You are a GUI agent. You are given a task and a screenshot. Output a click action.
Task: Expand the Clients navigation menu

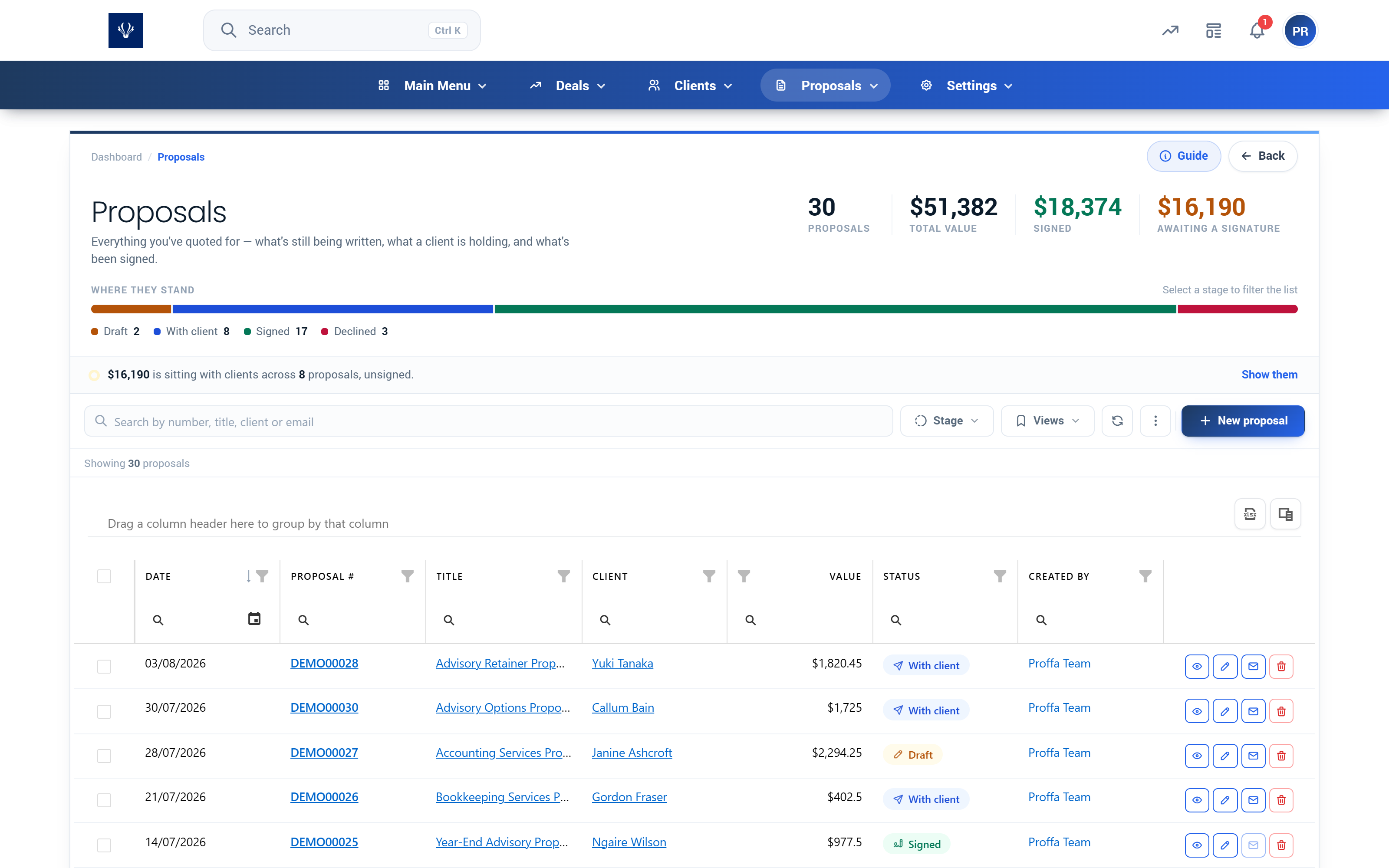[x=690, y=85]
